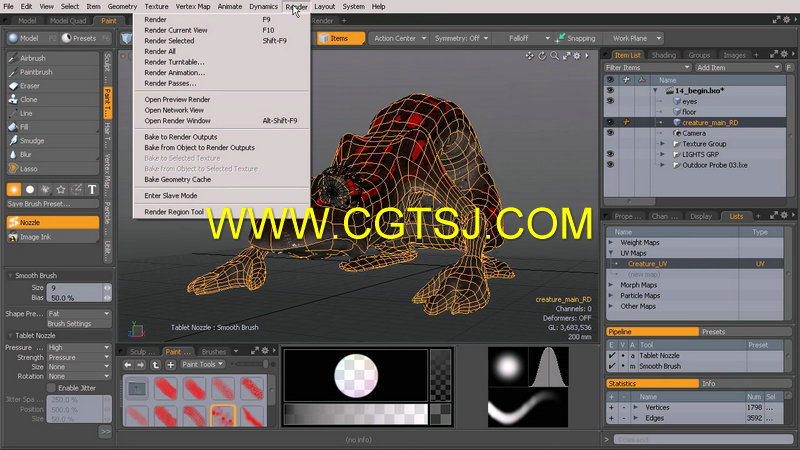Select the Line paint tool
800x450 pixels.
tap(53, 113)
